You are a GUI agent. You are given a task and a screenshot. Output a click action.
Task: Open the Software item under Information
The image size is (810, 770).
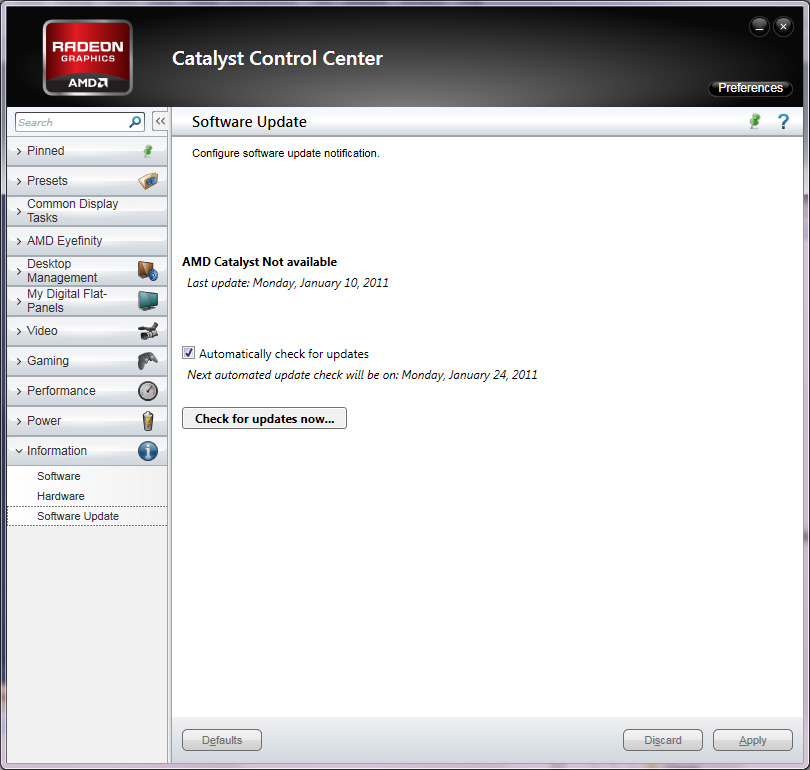pos(58,476)
